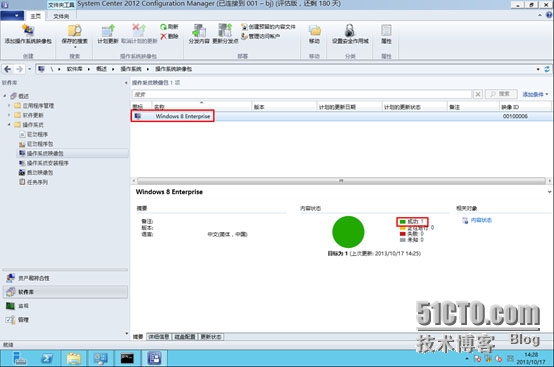Clear search with the X button
The image size is (554, 367).
tap(477, 94)
